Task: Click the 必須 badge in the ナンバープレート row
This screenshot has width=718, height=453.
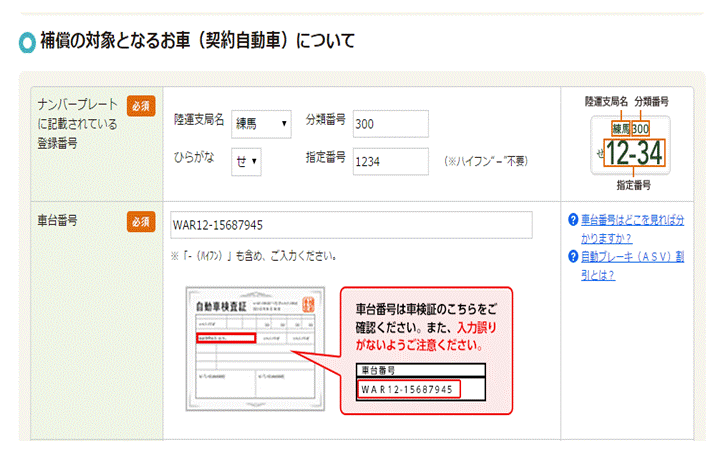Action: coord(140,106)
